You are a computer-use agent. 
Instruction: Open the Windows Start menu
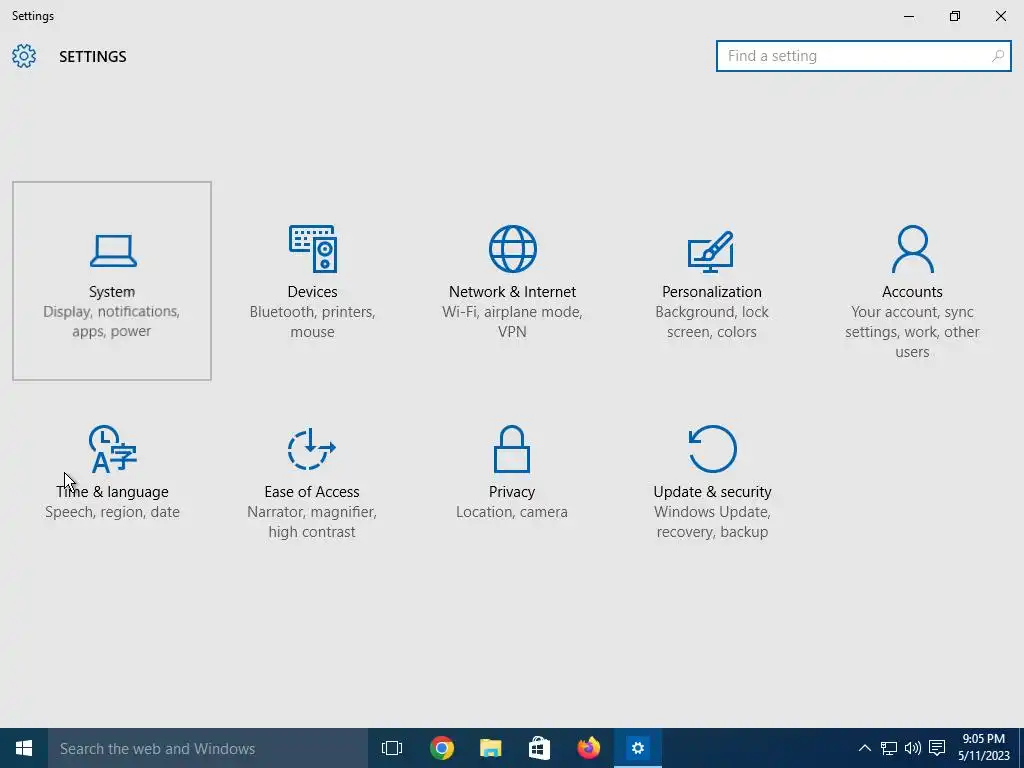point(24,748)
